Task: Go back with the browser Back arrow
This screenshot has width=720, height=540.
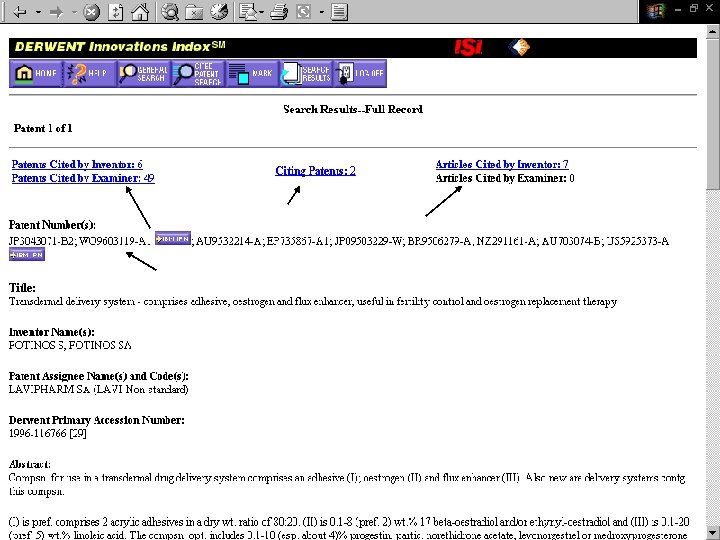Action: [x=20, y=12]
